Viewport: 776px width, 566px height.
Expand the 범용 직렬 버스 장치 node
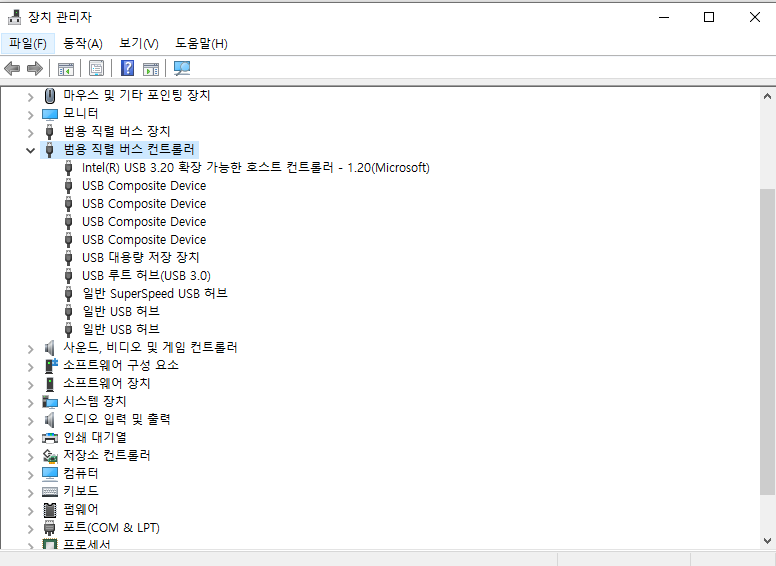[x=30, y=132]
